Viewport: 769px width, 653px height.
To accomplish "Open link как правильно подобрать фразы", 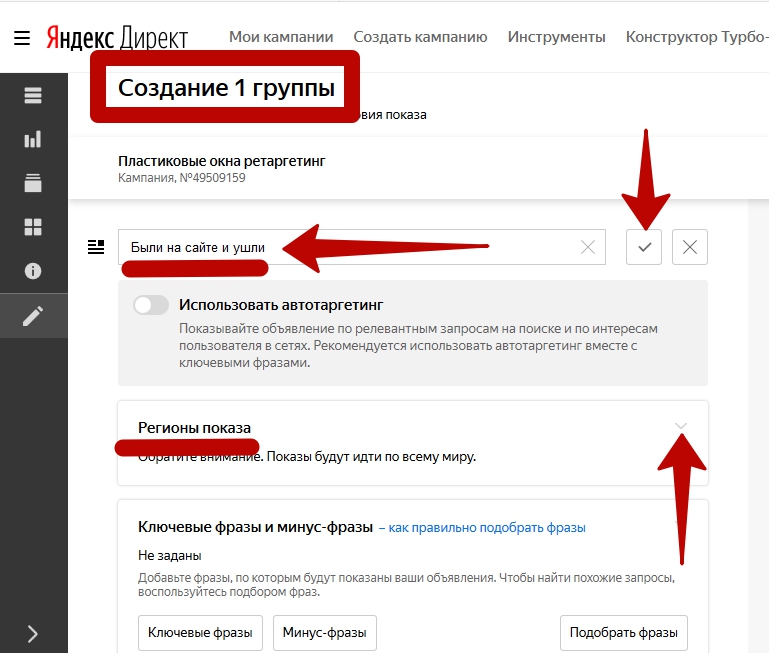I will 487,528.
